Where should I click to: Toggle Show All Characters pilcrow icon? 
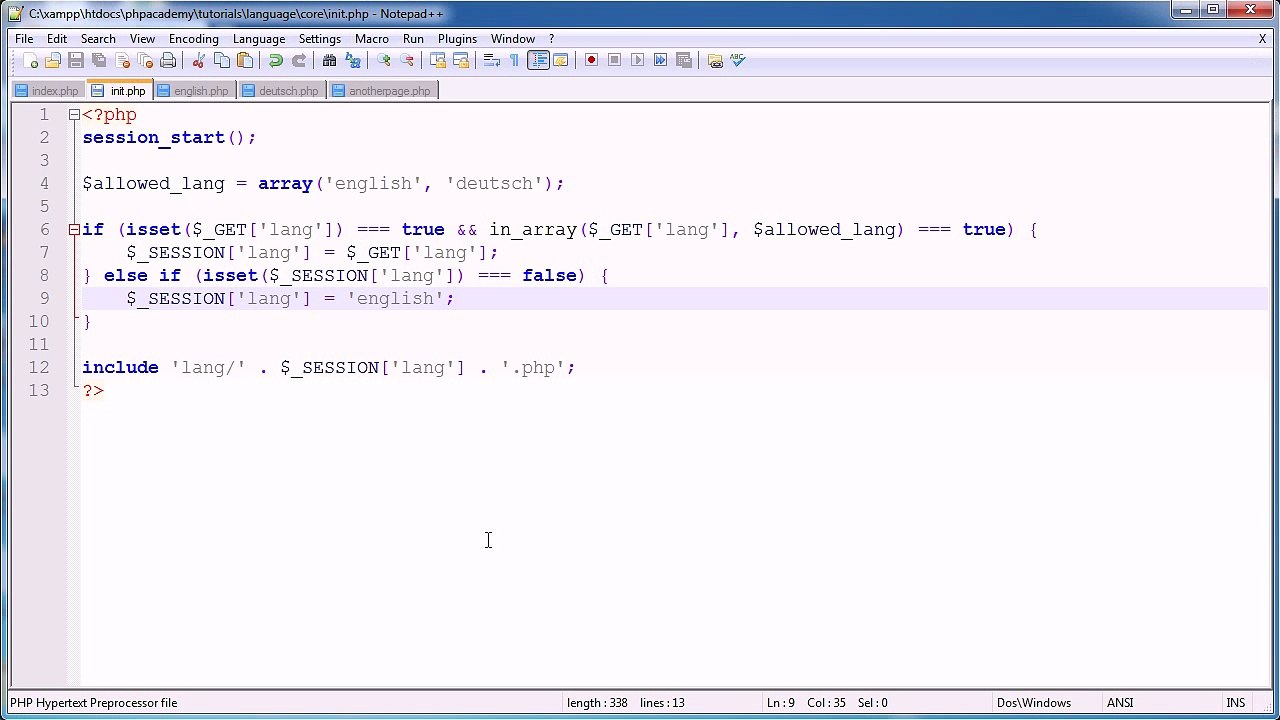514,61
